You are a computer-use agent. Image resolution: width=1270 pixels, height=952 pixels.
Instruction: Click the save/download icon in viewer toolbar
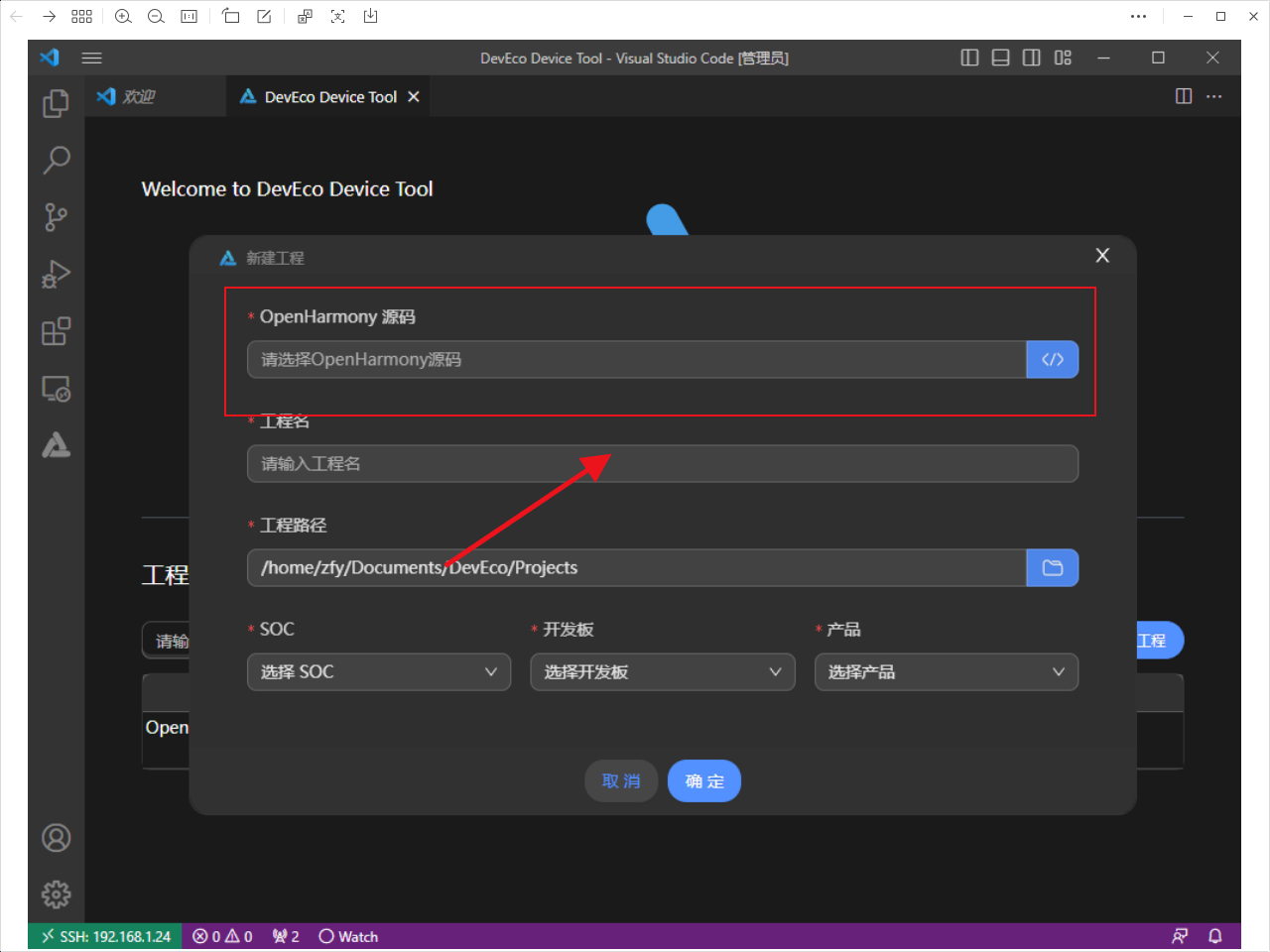click(x=371, y=16)
